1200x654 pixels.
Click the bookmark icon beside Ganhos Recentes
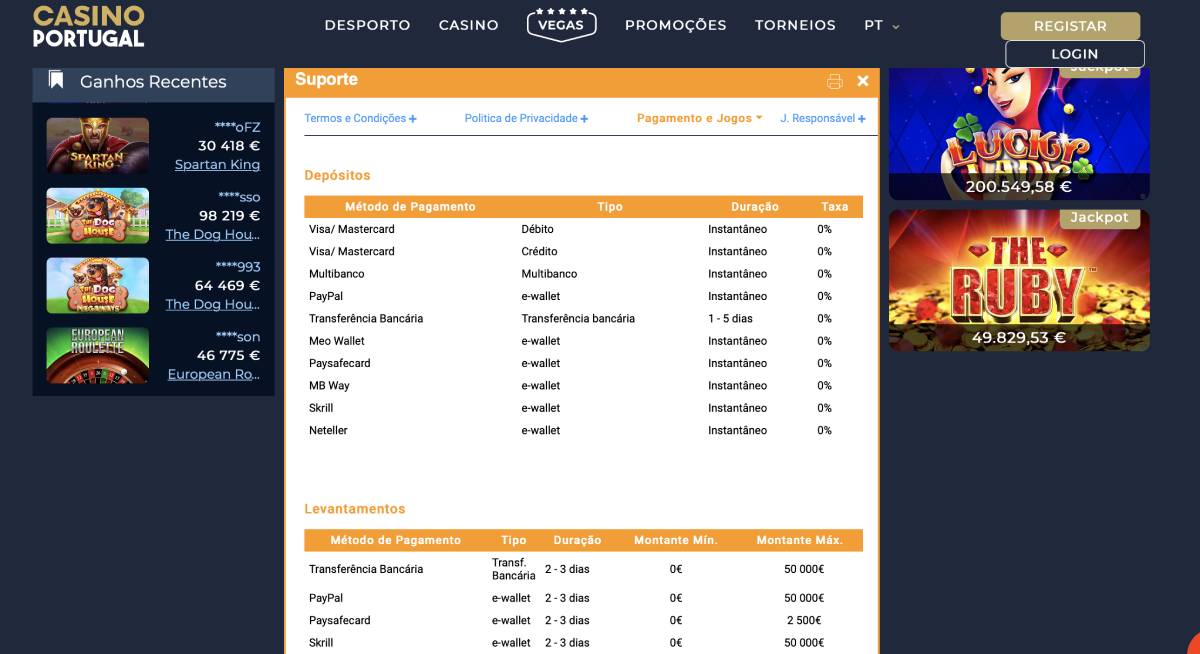point(57,81)
